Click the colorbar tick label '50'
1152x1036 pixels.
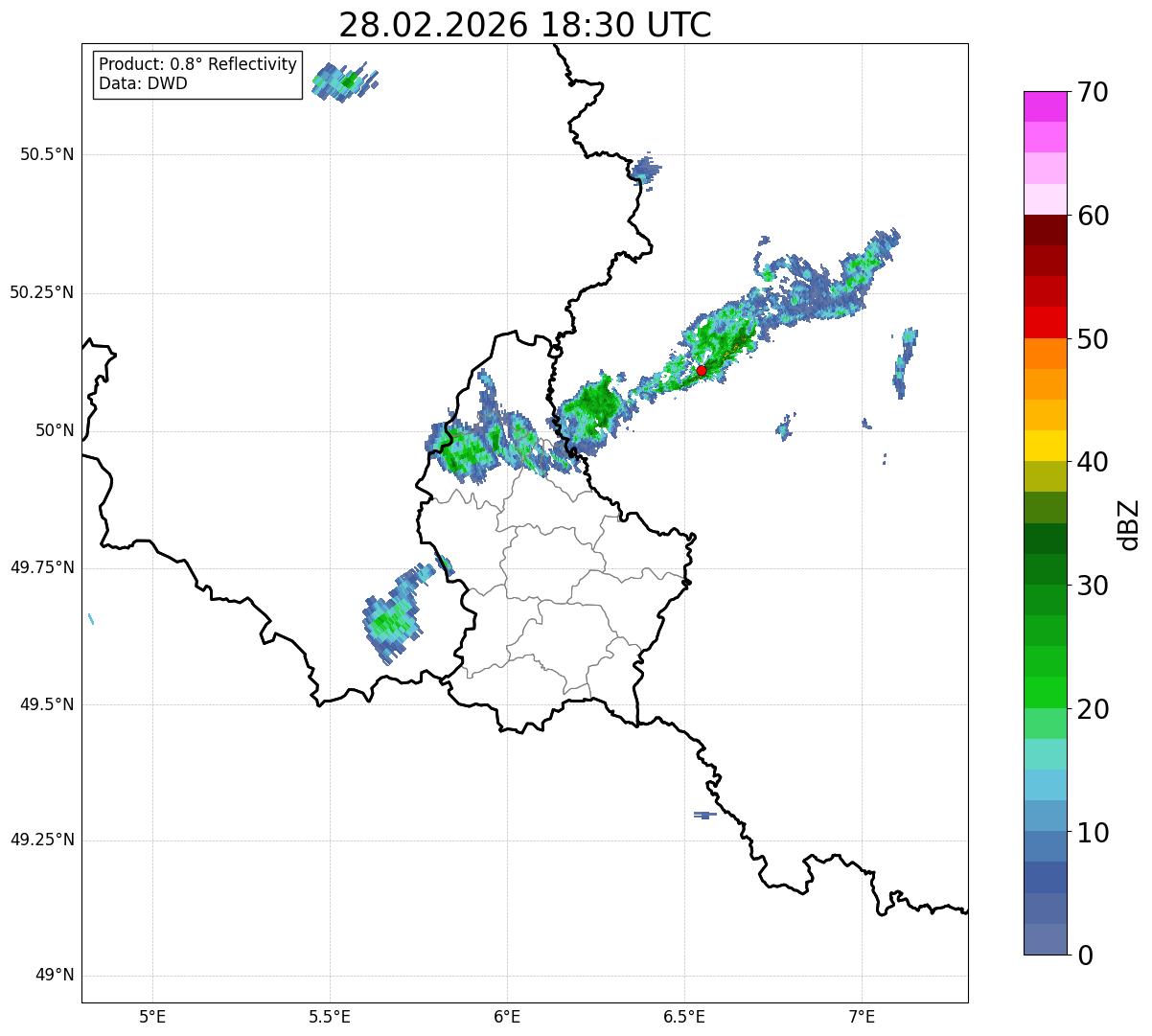coord(1093,339)
